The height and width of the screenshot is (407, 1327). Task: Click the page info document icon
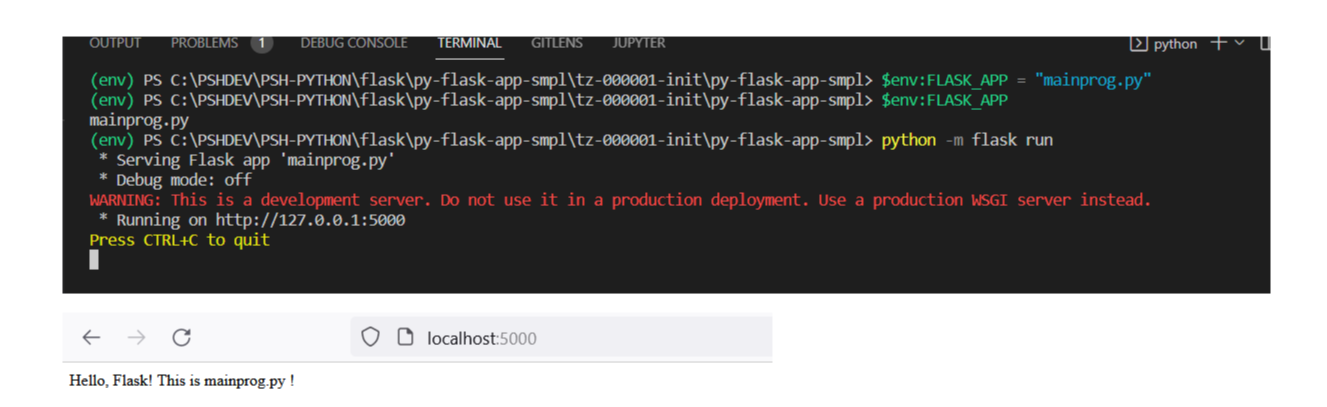(405, 338)
